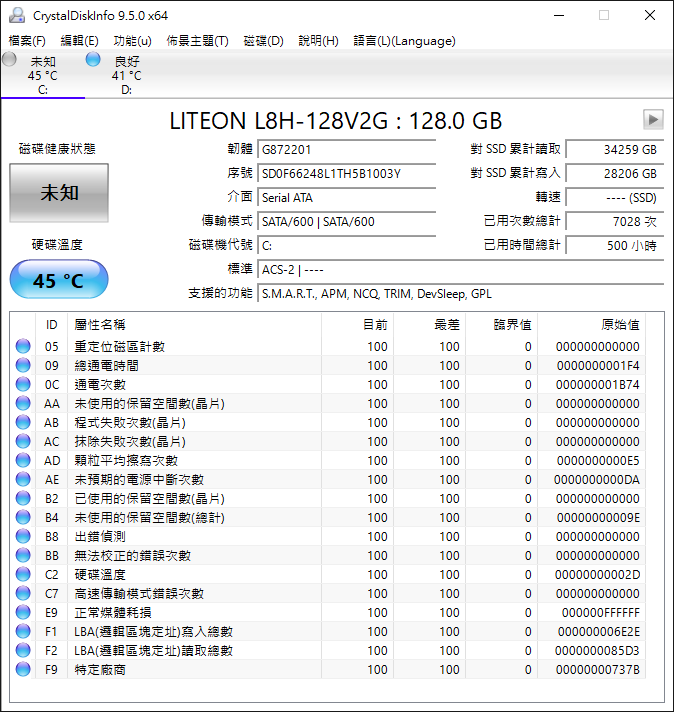The height and width of the screenshot is (712, 674).
Task: Click the CrystalDiskInfo title bar app icon
Action: (x=17, y=15)
